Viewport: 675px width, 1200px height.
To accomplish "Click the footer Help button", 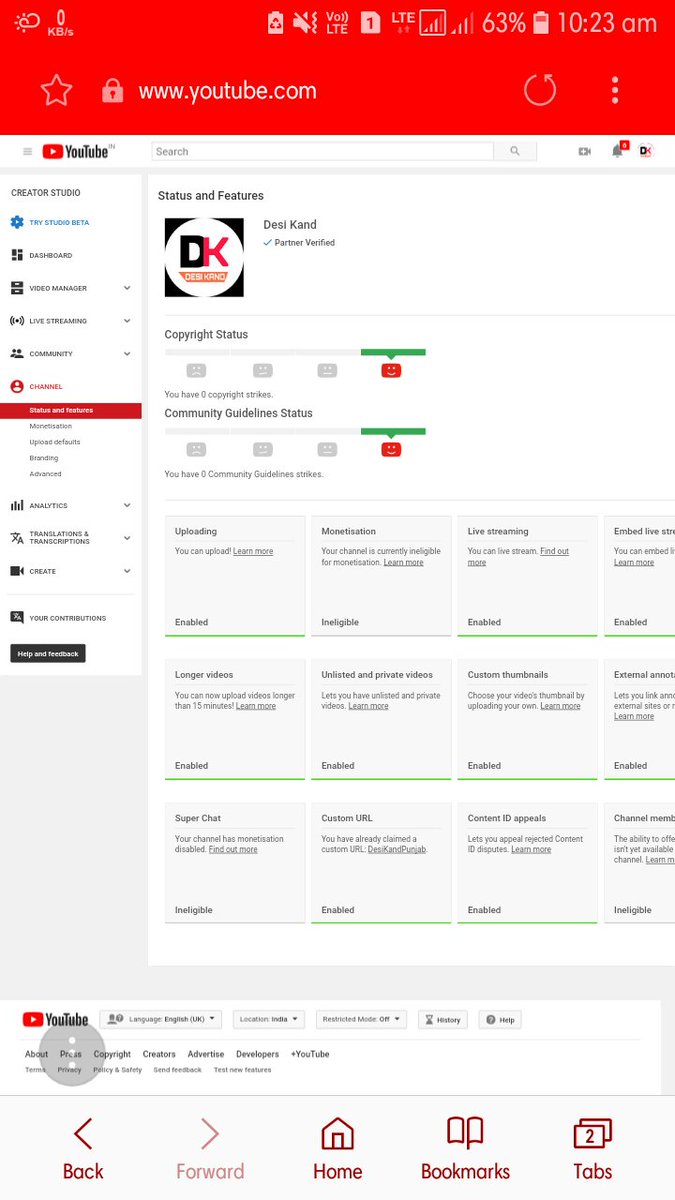I will click(x=500, y=1019).
